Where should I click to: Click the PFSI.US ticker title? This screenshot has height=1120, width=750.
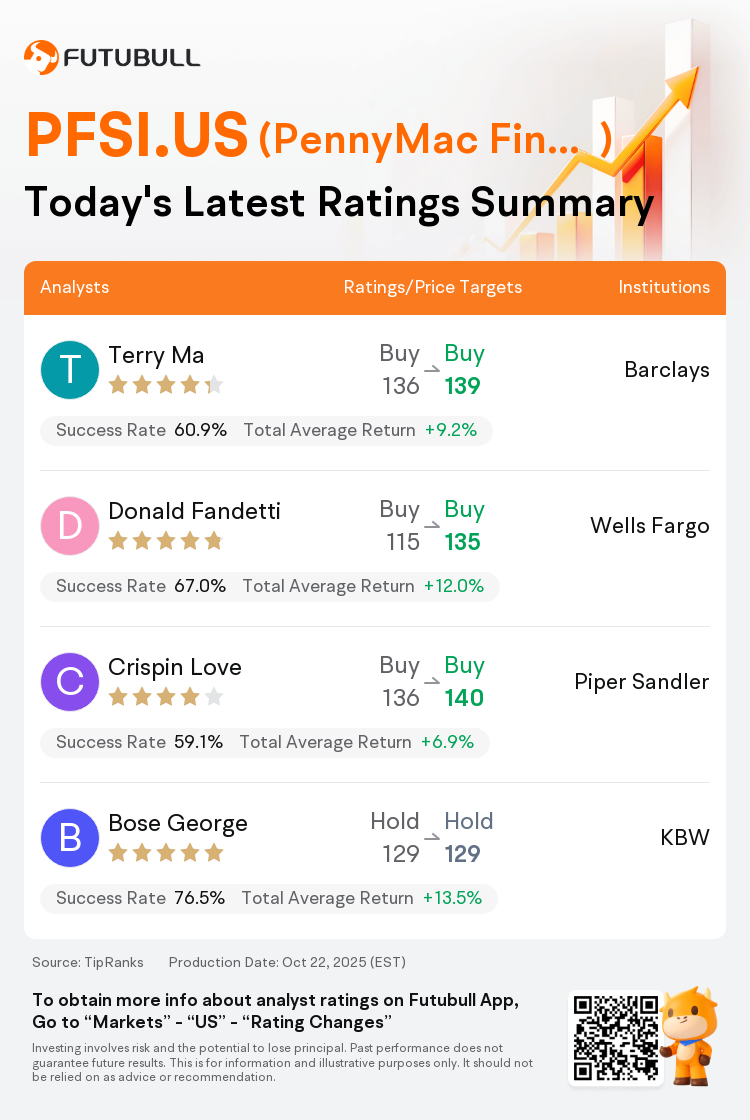[x=137, y=135]
